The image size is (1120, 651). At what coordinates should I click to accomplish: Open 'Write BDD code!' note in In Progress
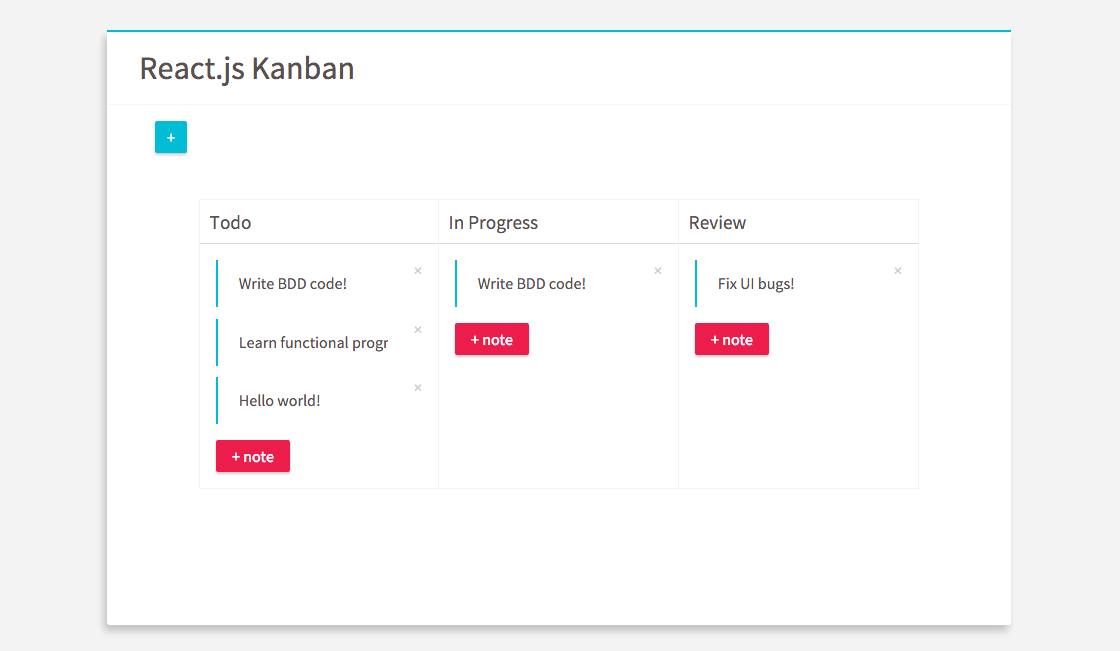[531, 284]
